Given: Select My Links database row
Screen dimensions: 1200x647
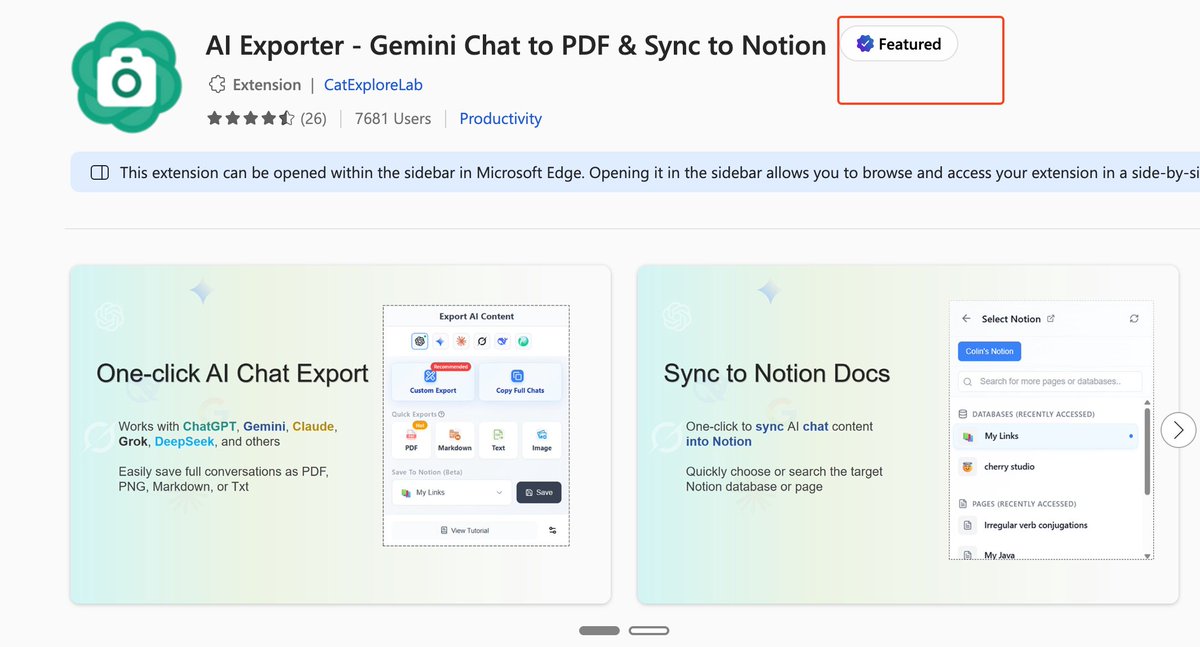Looking at the screenshot, I should [1047, 436].
